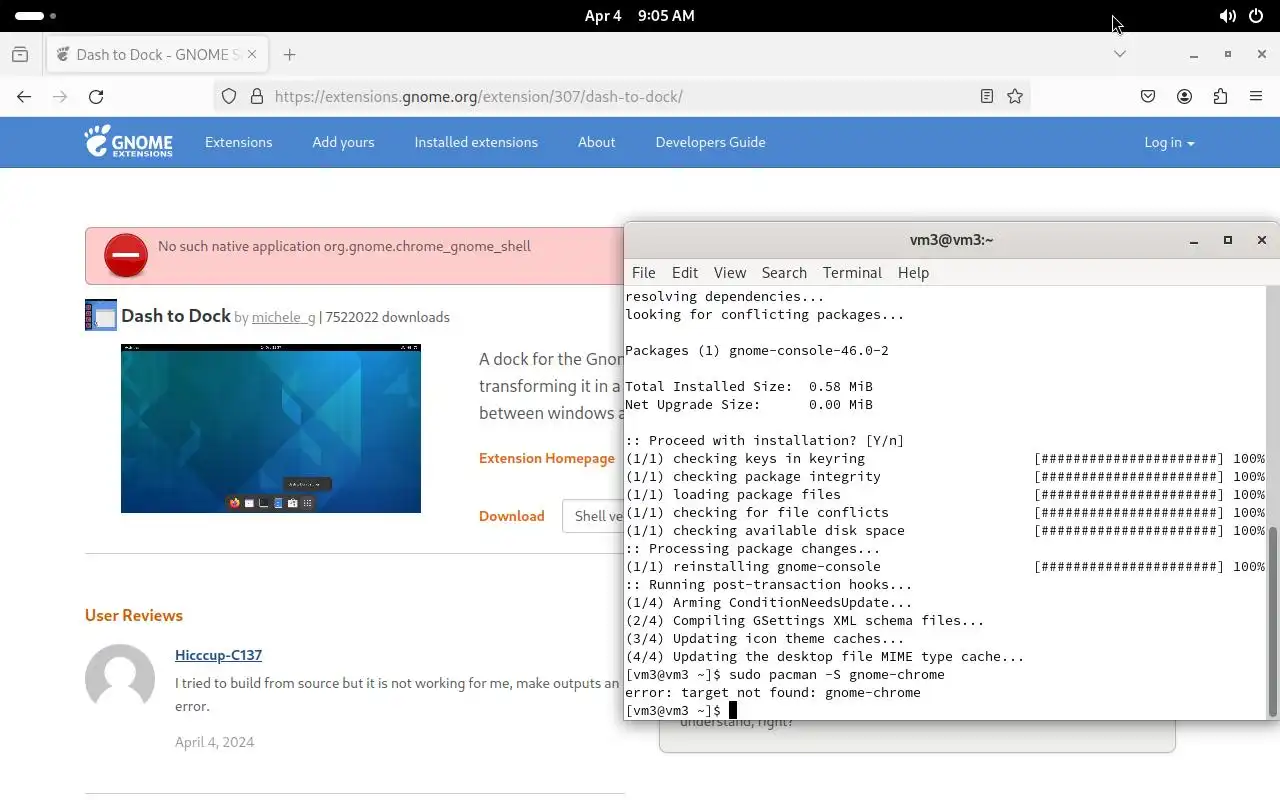Open the terminal Edit menu

(x=685, y=273)
